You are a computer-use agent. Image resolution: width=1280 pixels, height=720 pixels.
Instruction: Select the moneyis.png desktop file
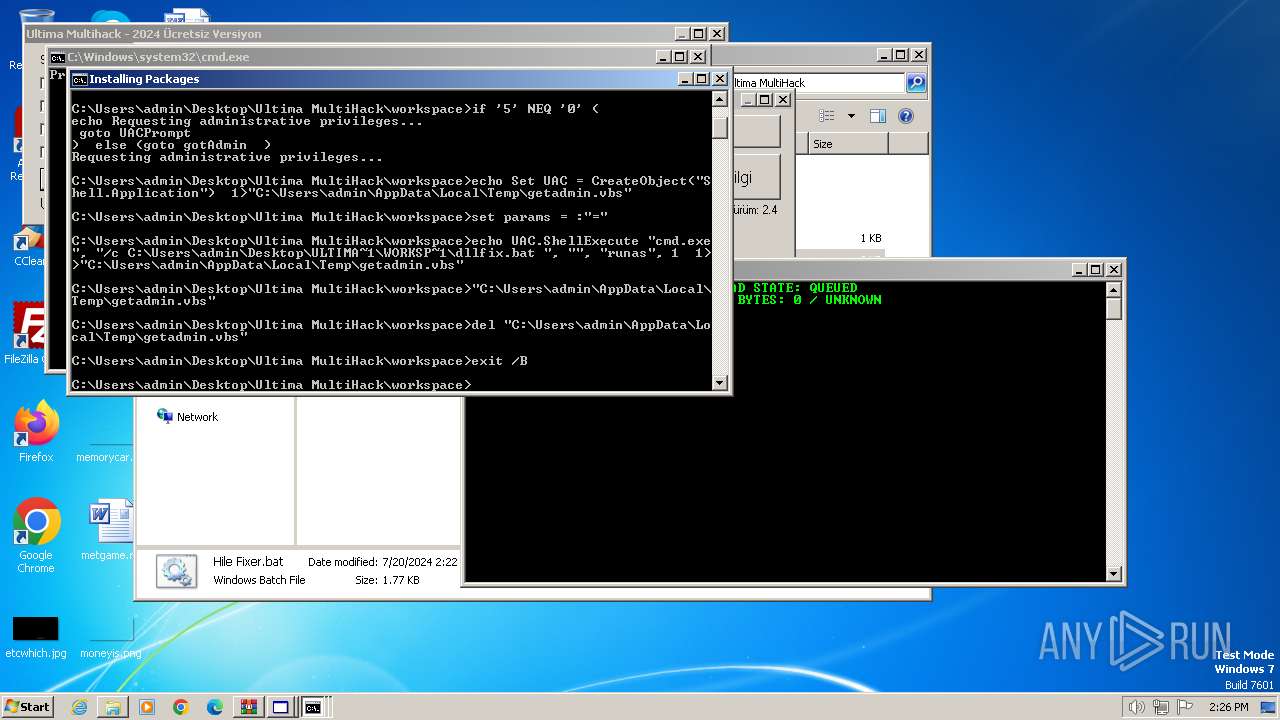(x=110, y=637)
